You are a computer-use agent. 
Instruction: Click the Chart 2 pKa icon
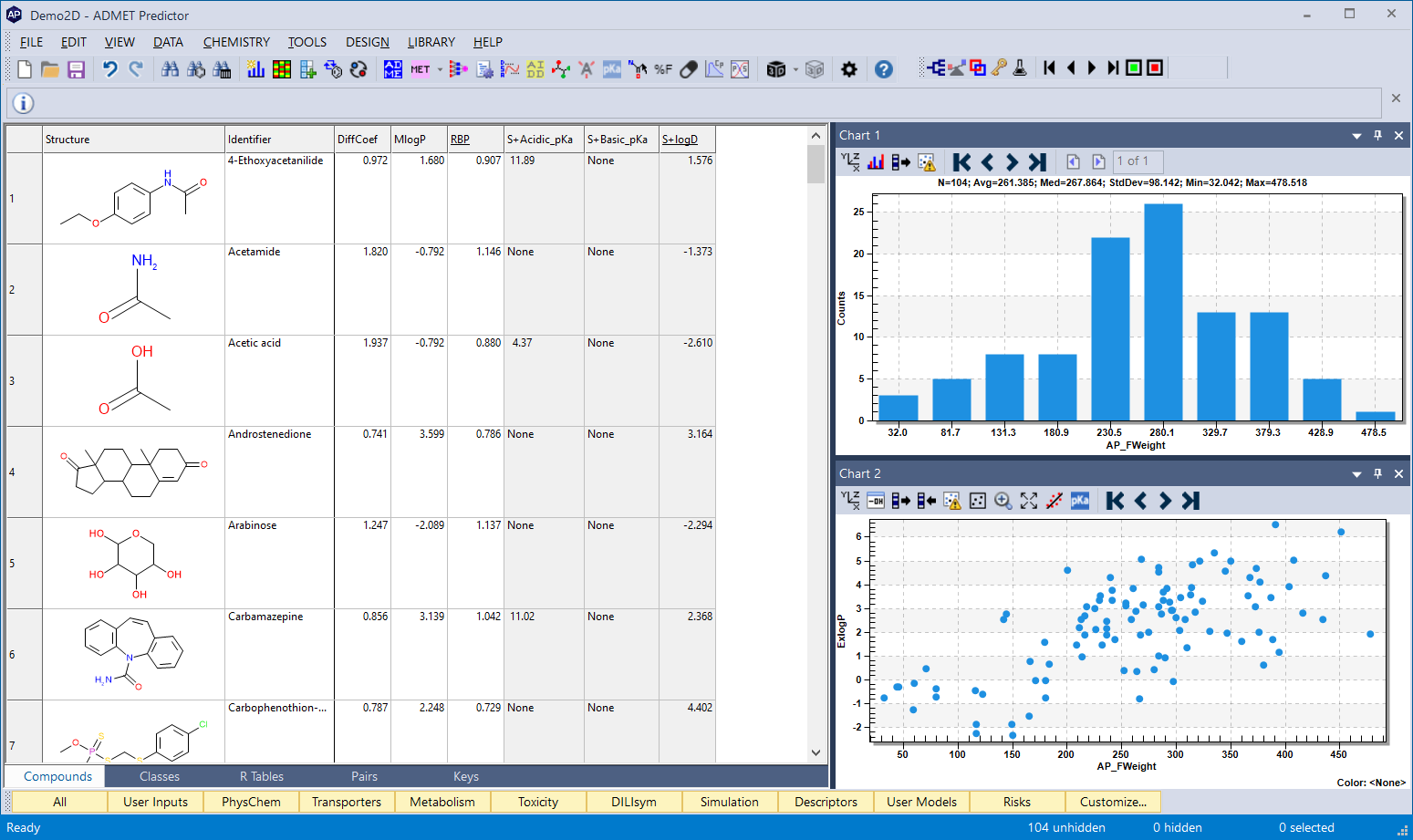1080,501
